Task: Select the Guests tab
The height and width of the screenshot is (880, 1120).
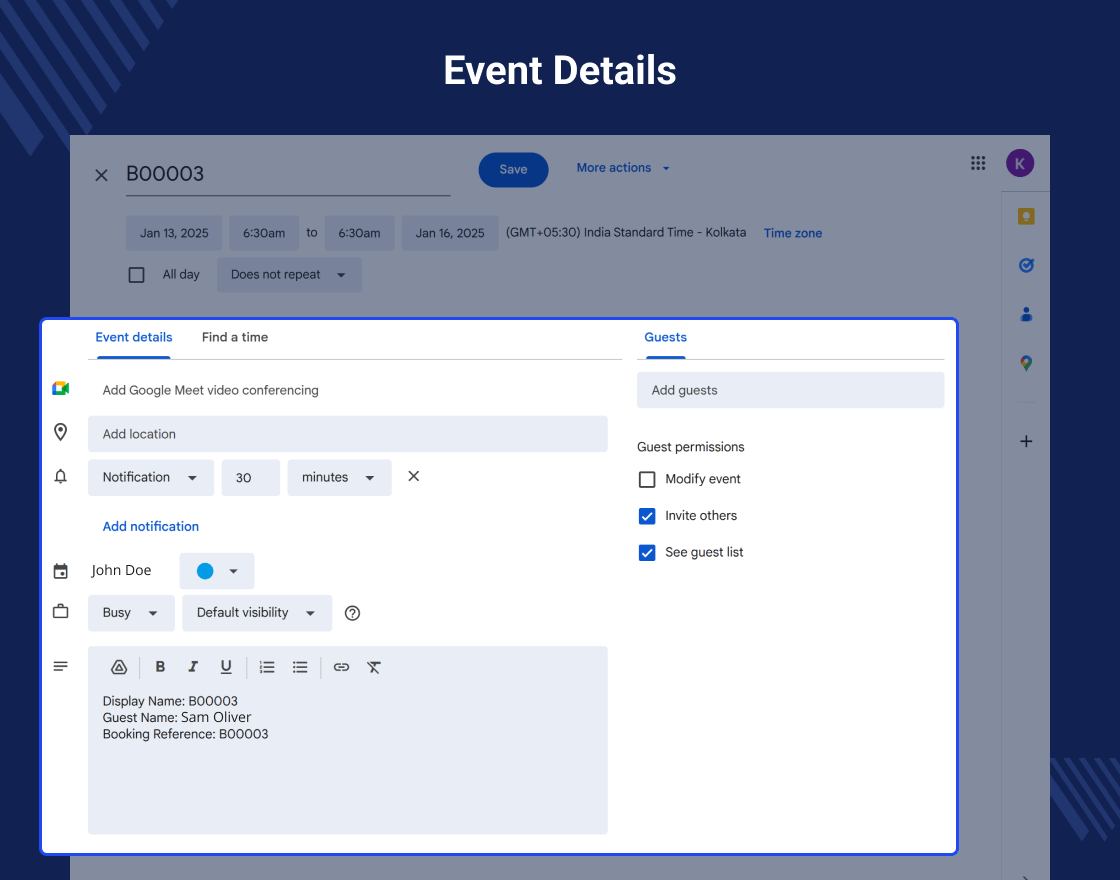Action: (x=666, y=338)
